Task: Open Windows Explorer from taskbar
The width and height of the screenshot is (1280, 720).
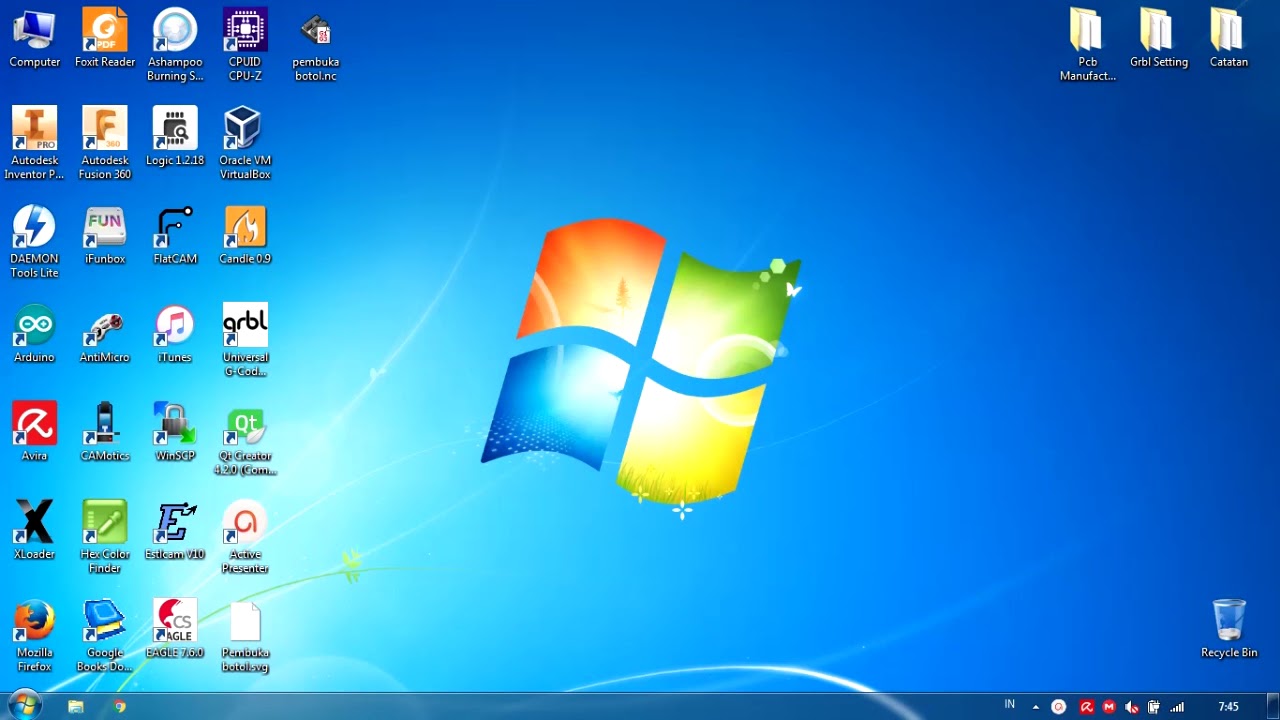Action: coord(75,706)
